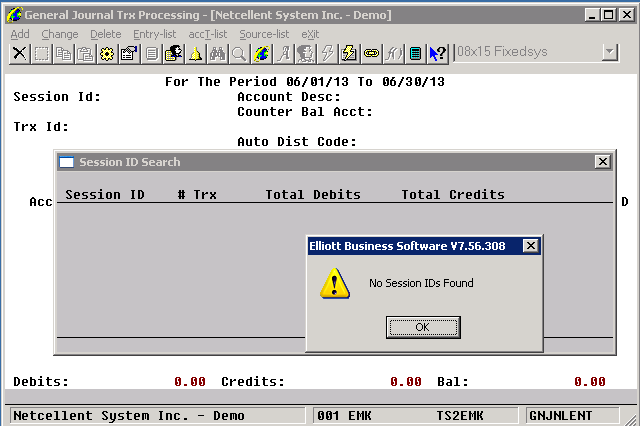Open the yellow gear setup icon

(107, 54)
